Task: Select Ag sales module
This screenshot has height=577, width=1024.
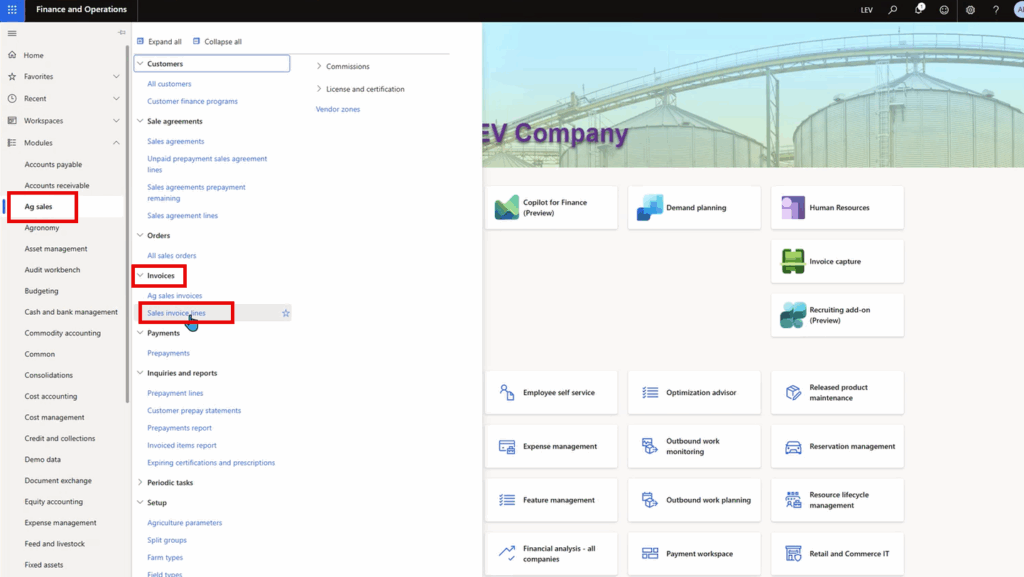Action: point(39,206)
